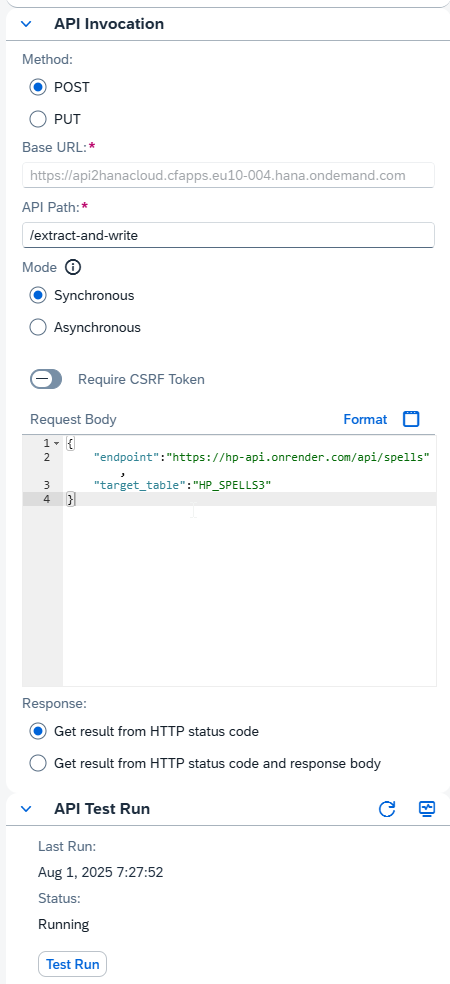This screenshot has height=984, width=450.
Task: Click the Request Body label
Action: (x=73, y=419)
